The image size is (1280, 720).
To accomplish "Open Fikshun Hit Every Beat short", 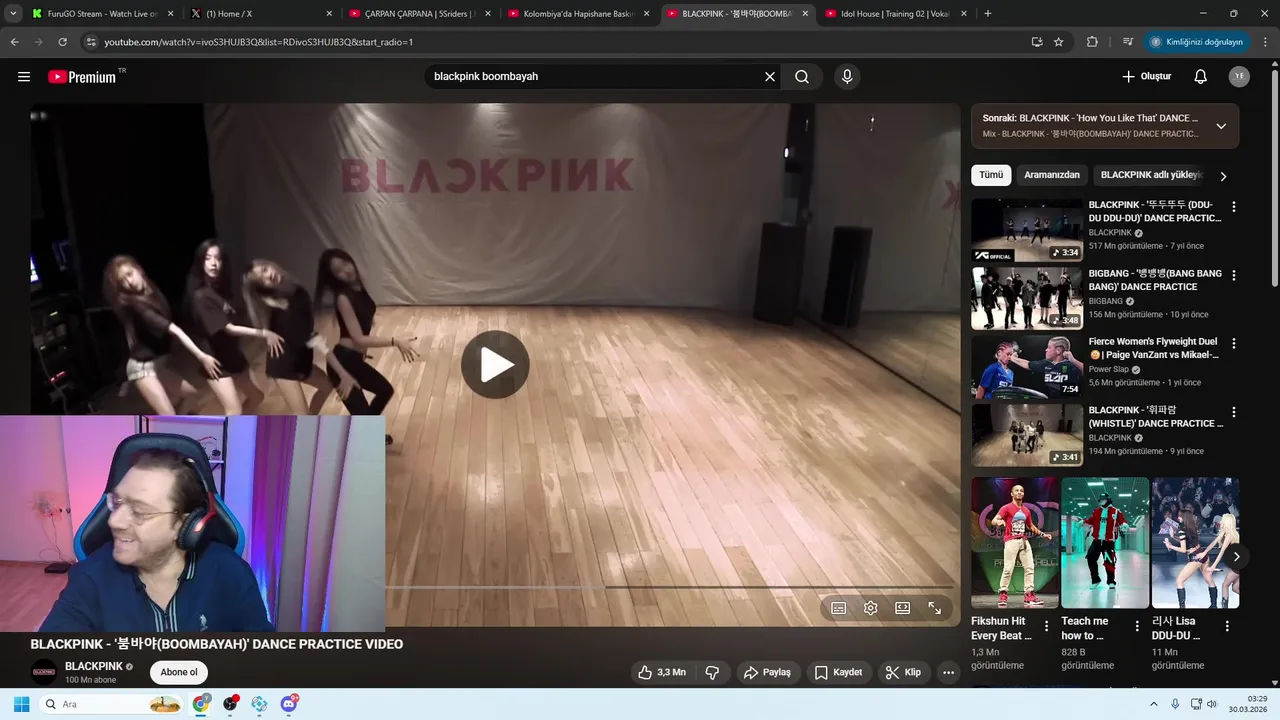I will (x=1014, y=542).
